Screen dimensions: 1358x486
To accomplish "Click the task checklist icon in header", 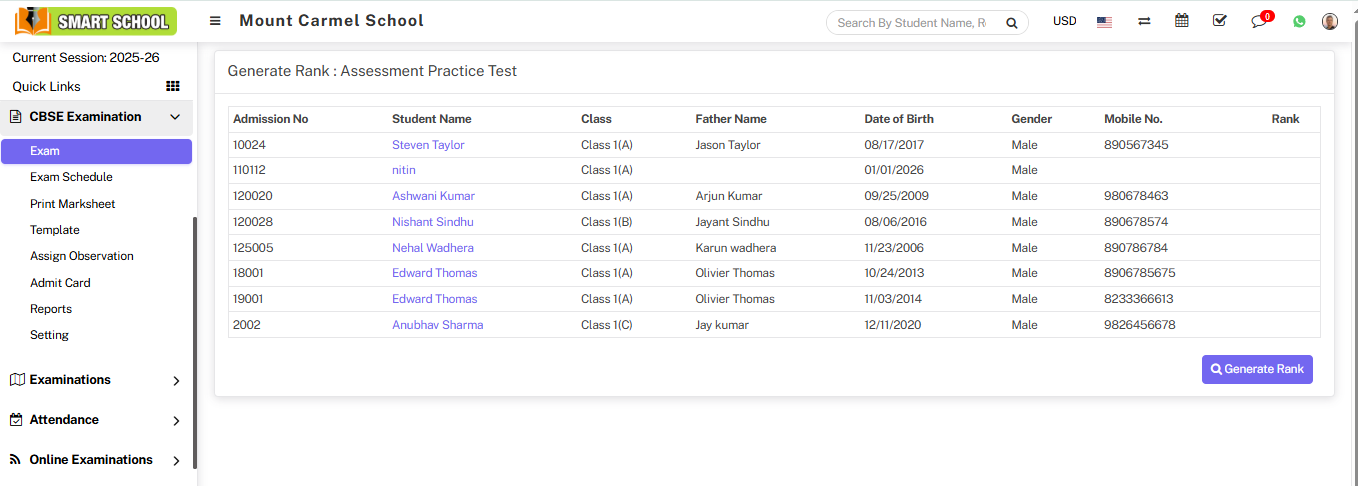I will (1219, 21).
